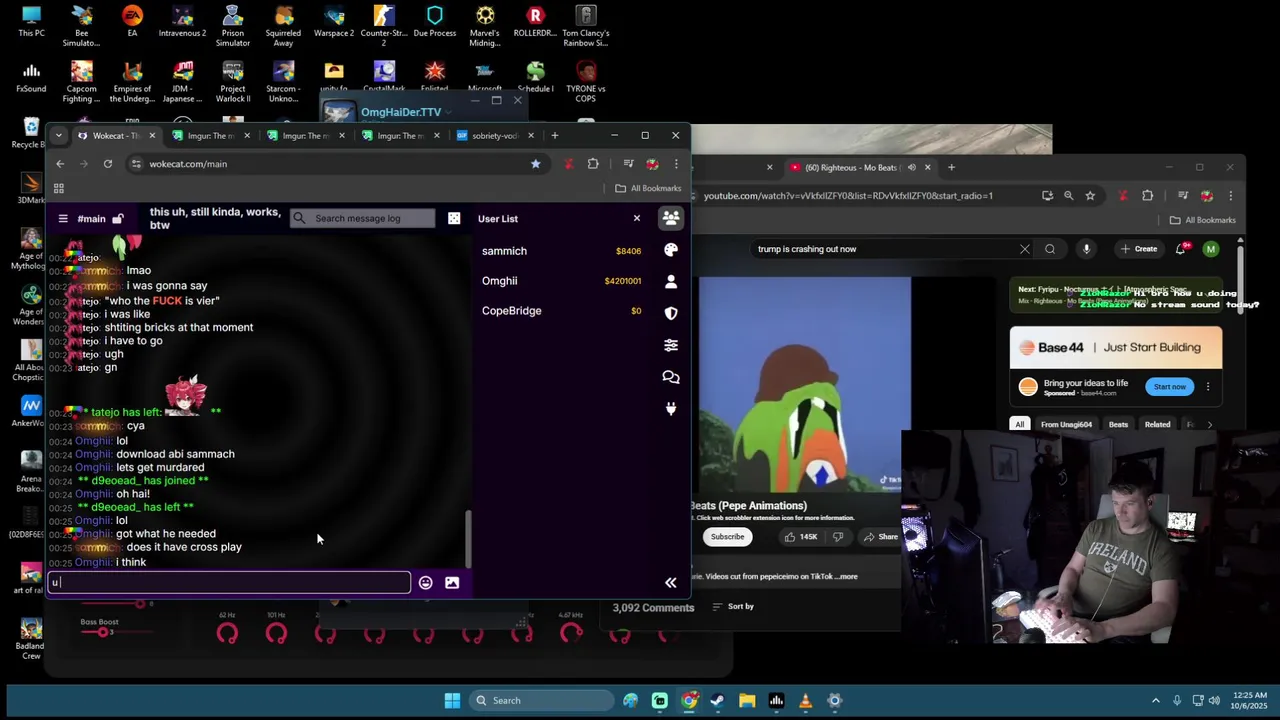Open the YouTube account avatar menu
Image resolution: width=1280 pixels, height=720 pixels.
1211,249
